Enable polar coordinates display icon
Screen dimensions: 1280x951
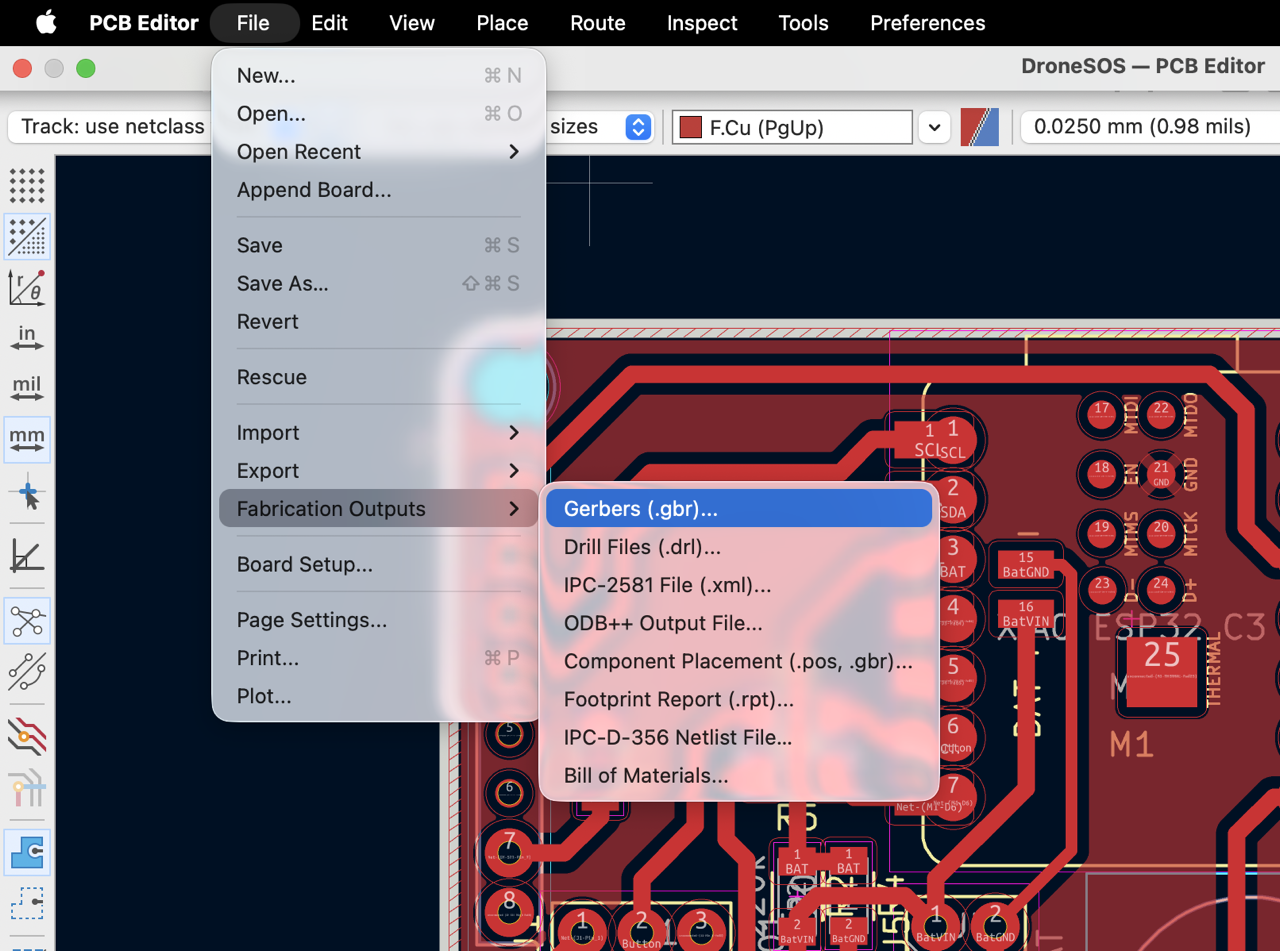pyautogui.click(x=27, y=287)
